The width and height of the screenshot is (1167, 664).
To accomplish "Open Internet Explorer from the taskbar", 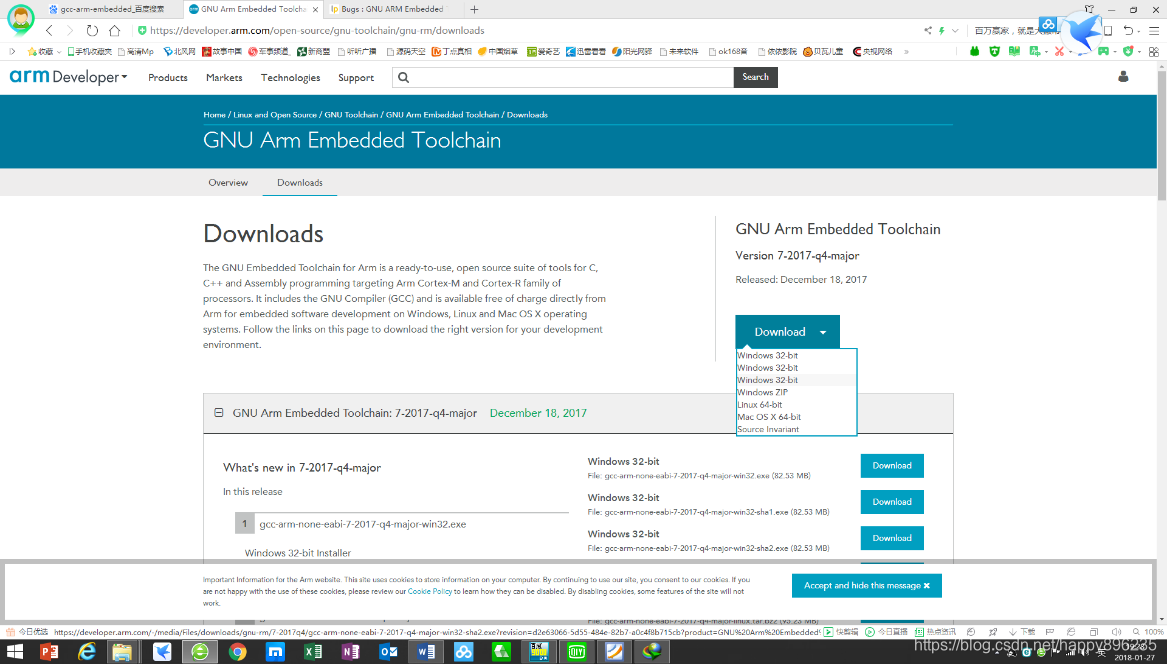I will (87, 652).
